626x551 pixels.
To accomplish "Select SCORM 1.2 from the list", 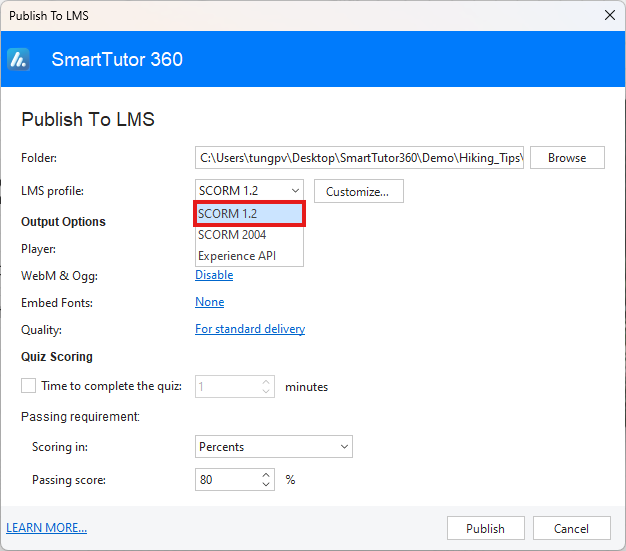I will (x=250, y=214).
